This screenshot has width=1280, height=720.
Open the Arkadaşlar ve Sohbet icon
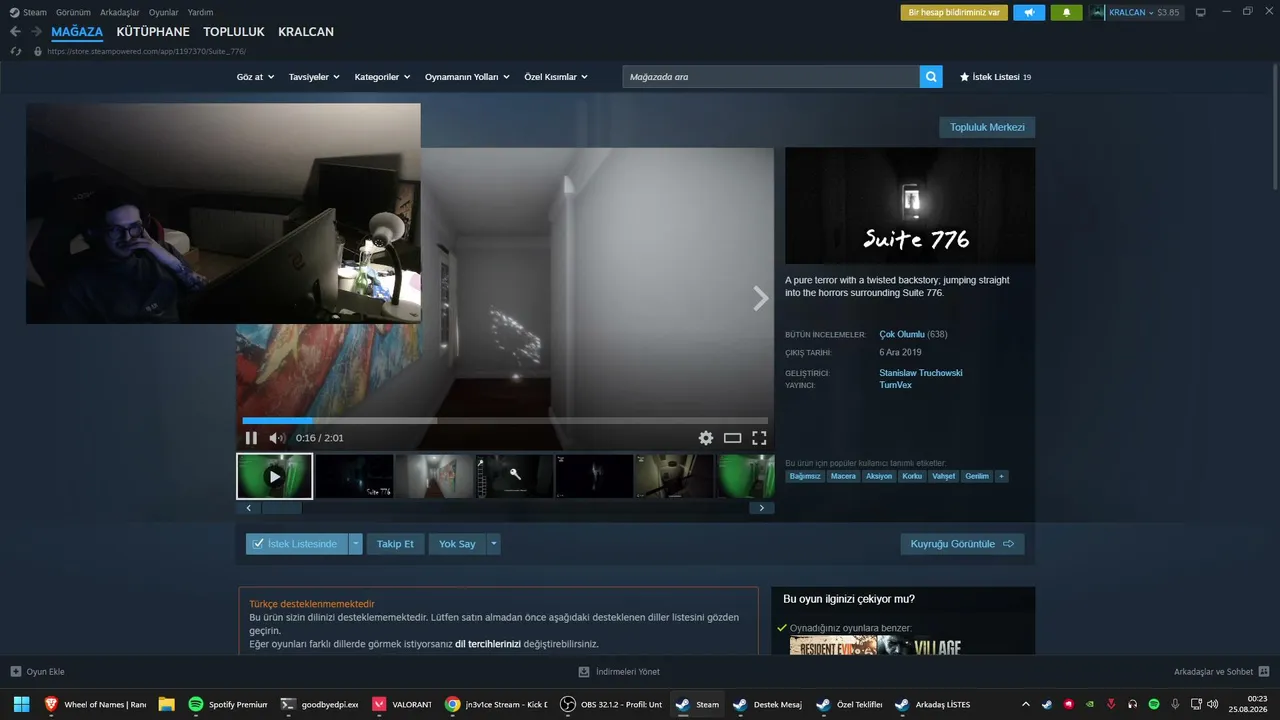pyautogui.click(x=1264, y=672)
